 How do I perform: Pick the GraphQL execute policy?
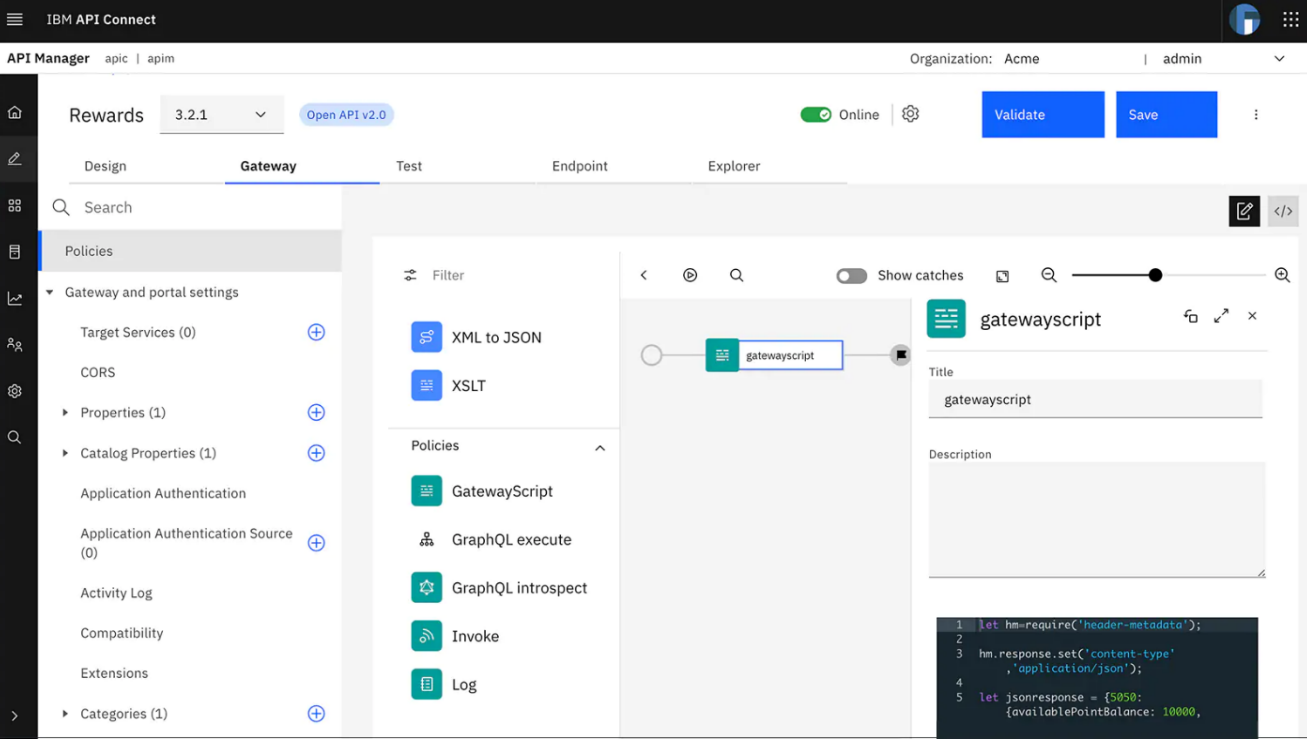click(491, 539)
